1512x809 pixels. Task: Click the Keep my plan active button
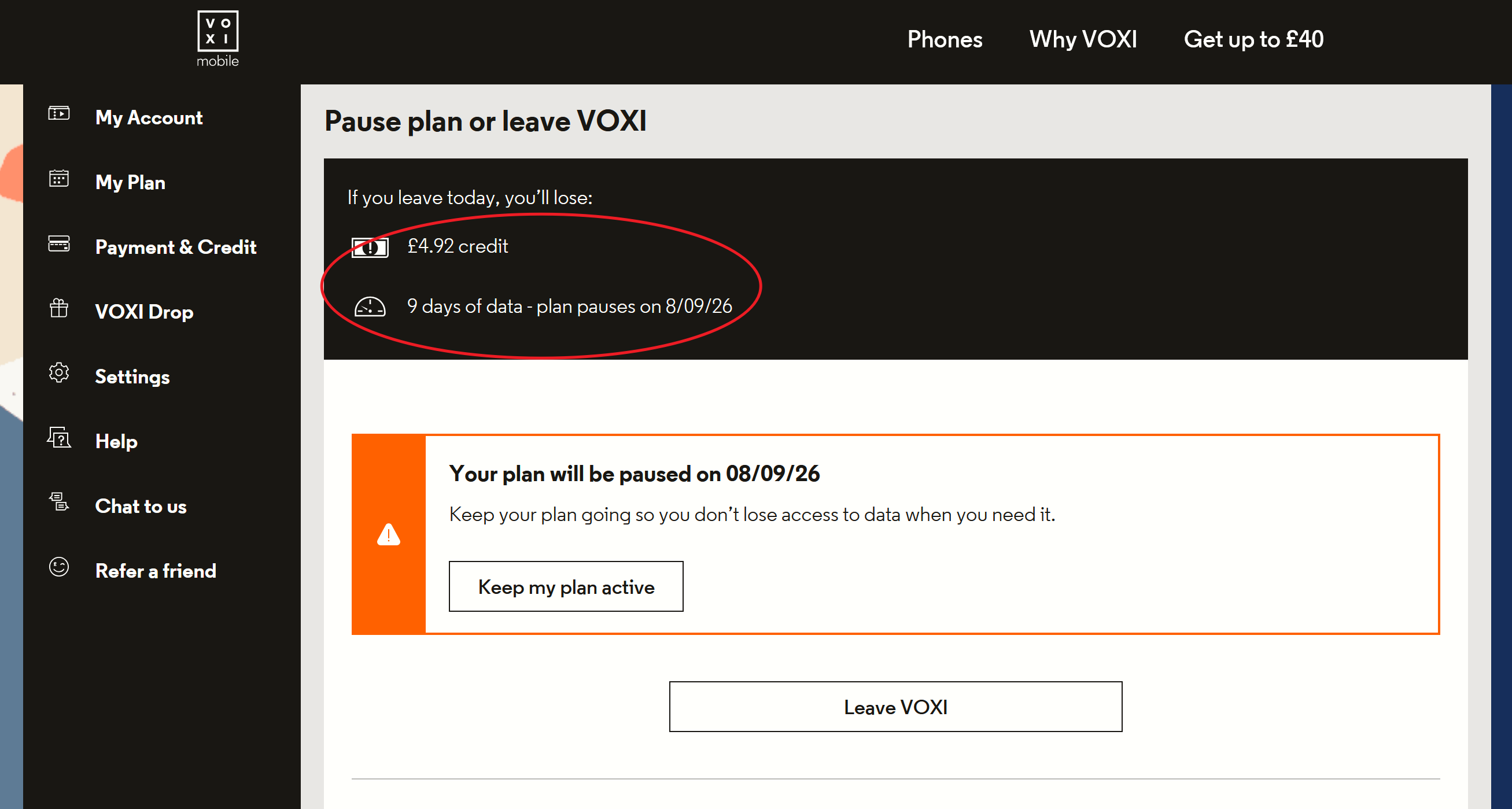pyautogui.click(x=566, y=586)
